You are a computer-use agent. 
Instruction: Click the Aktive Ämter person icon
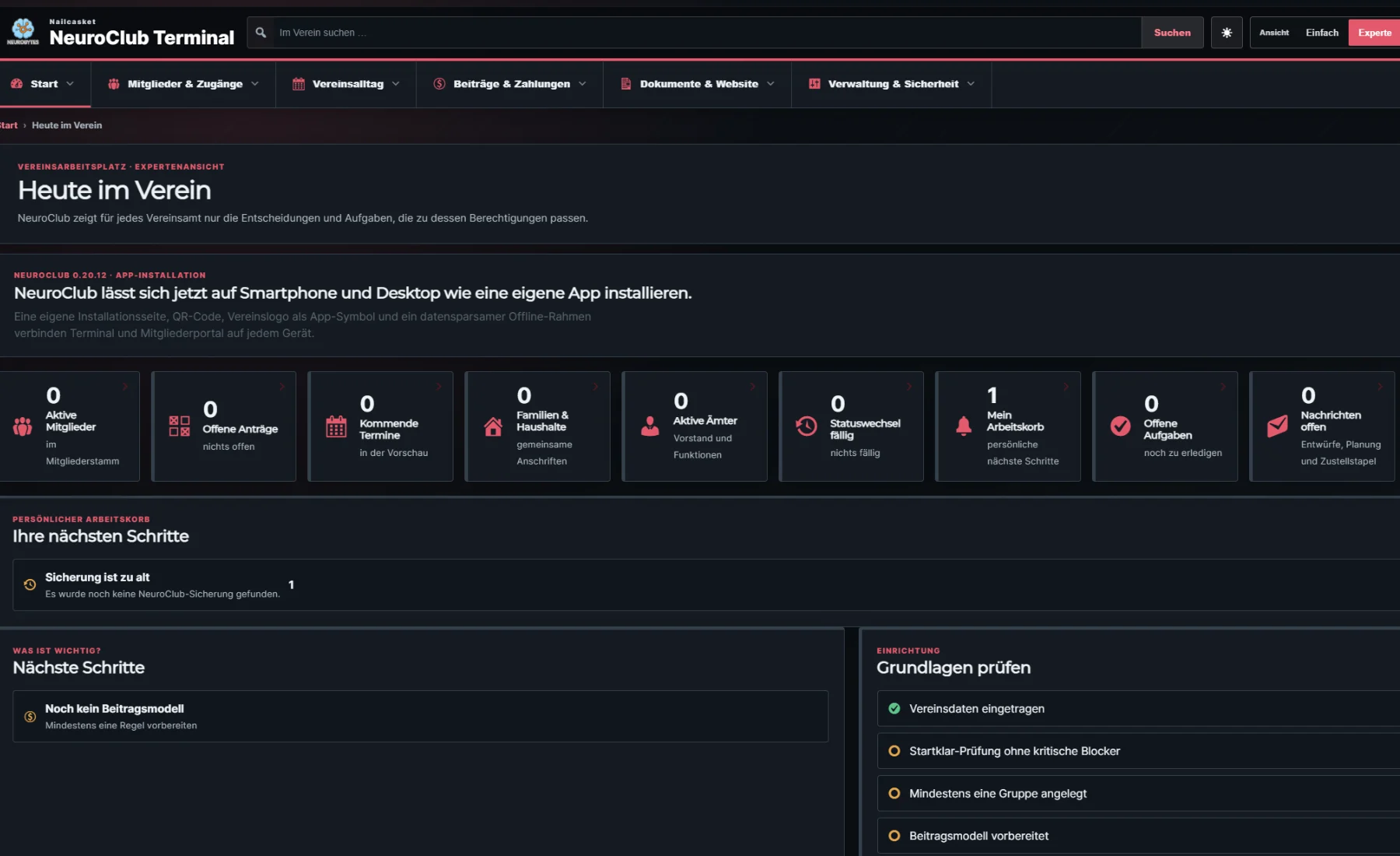coord(650,426)
